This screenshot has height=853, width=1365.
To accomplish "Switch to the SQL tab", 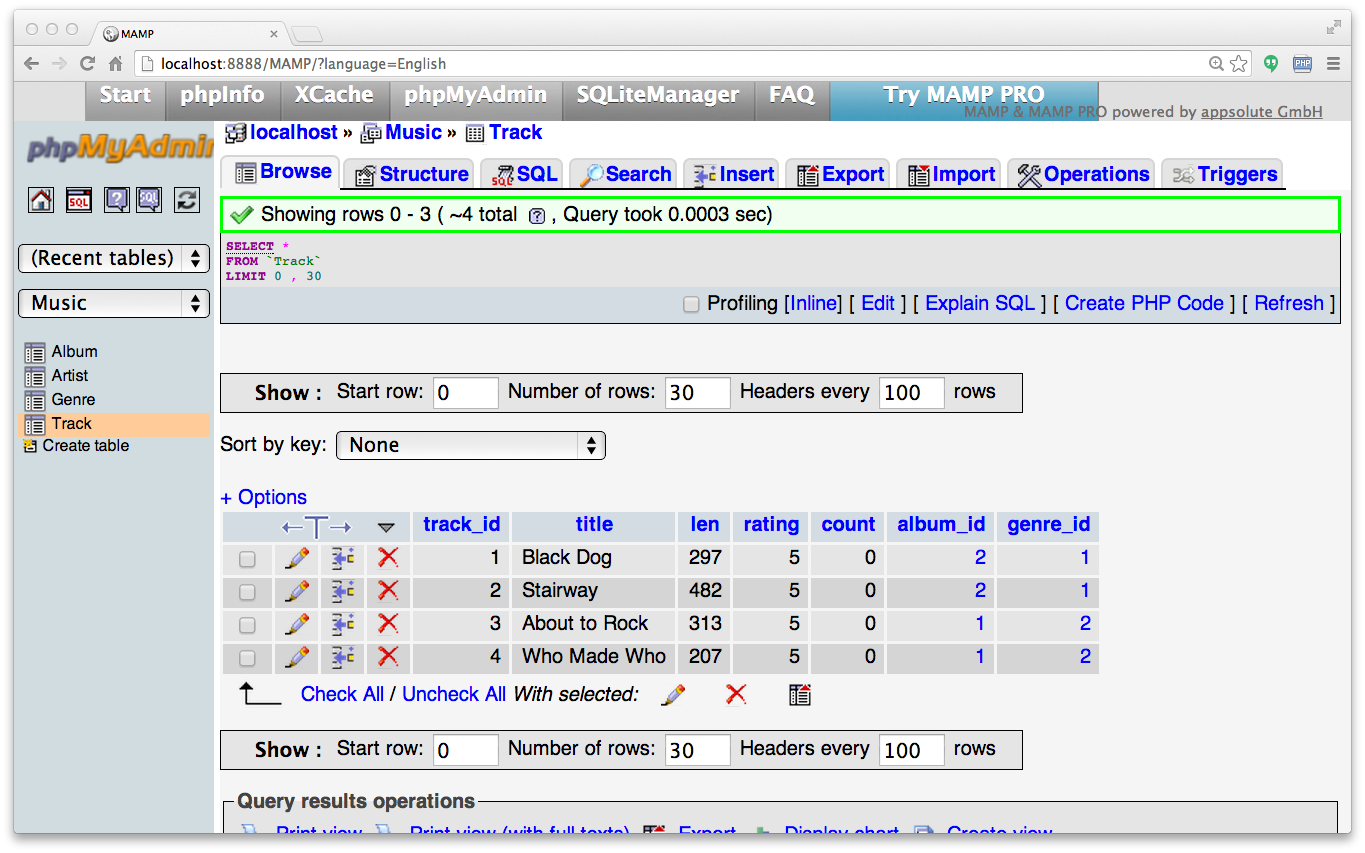I will 524,174.
